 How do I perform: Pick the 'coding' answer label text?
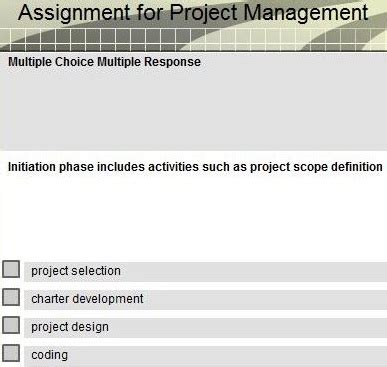[49, 355]
